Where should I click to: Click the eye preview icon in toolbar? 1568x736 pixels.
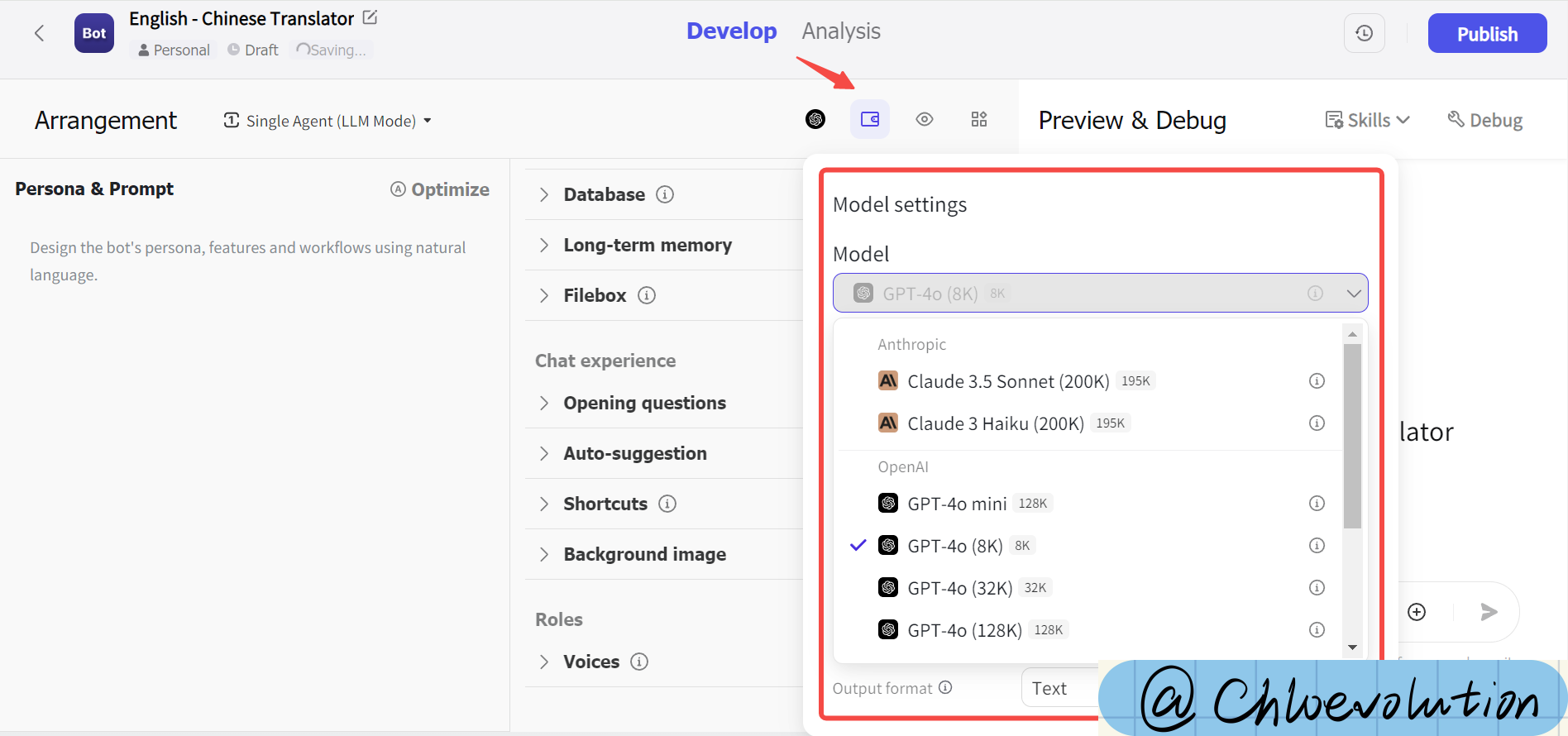pyautogui.click(x=925, y=119)
